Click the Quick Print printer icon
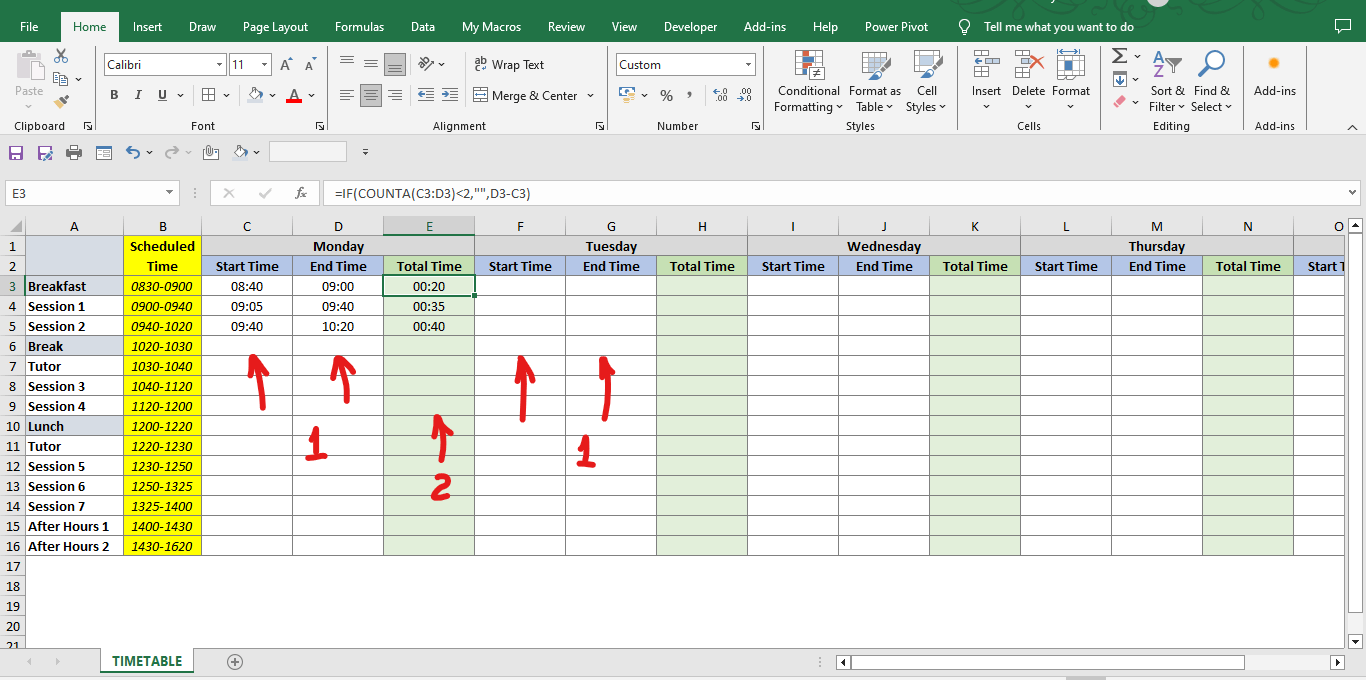 tap(74, 152)
